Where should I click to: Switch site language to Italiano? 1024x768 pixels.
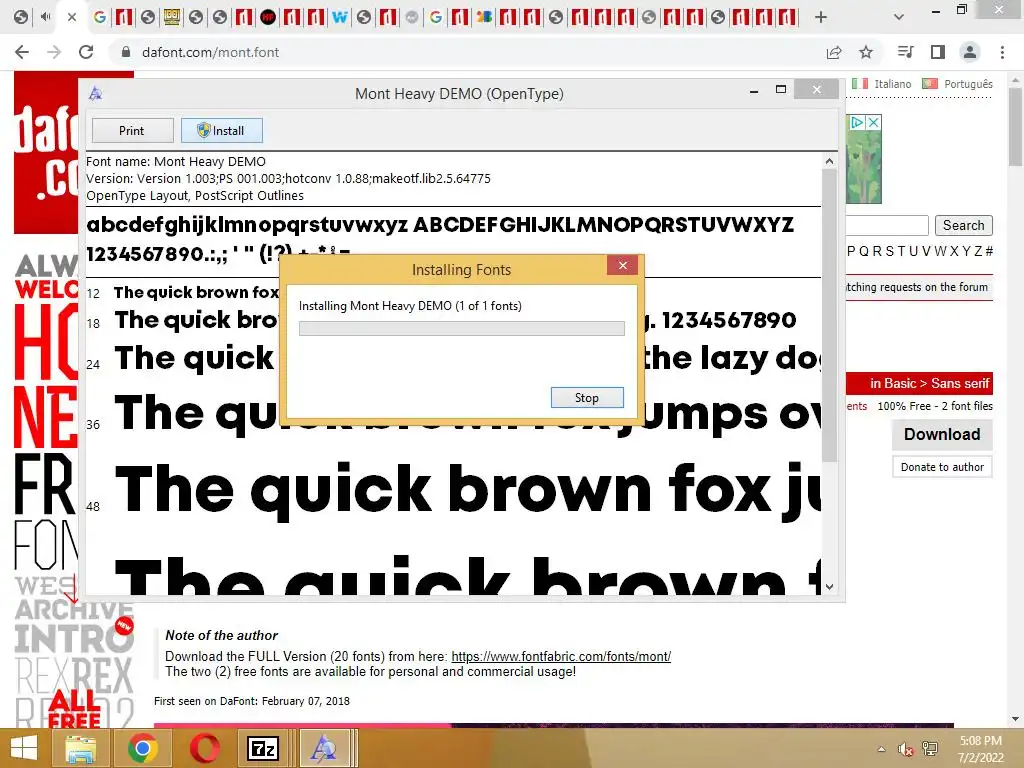[882, 84]
